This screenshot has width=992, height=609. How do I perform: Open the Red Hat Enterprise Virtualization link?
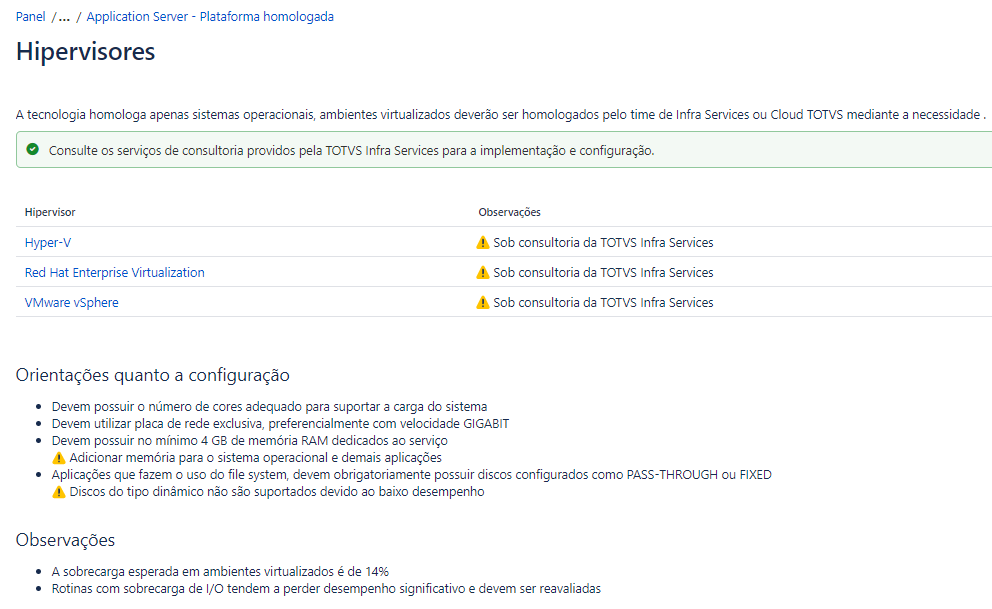[115, 273]
